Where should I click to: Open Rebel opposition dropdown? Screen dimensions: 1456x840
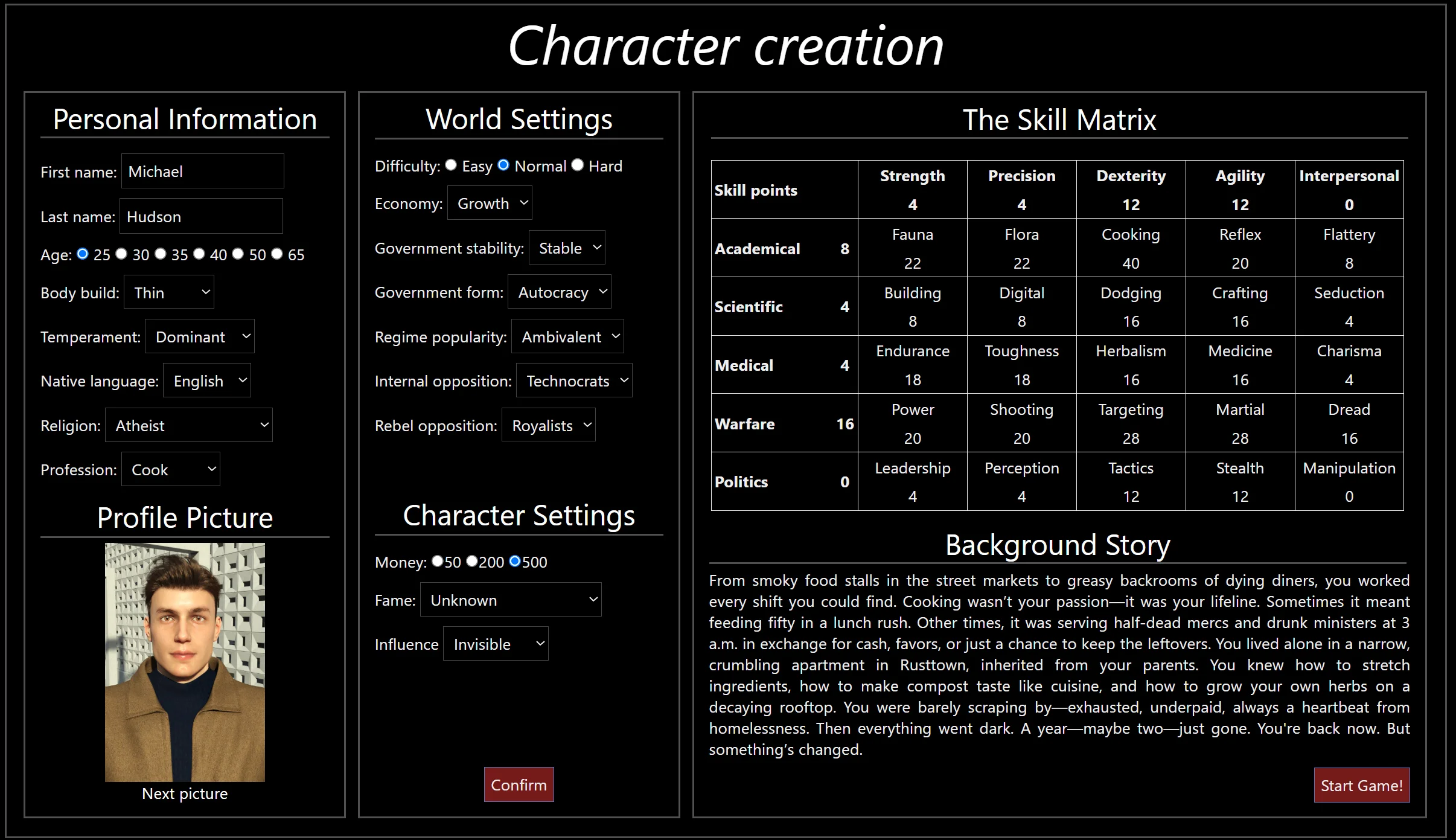(549, 426)
